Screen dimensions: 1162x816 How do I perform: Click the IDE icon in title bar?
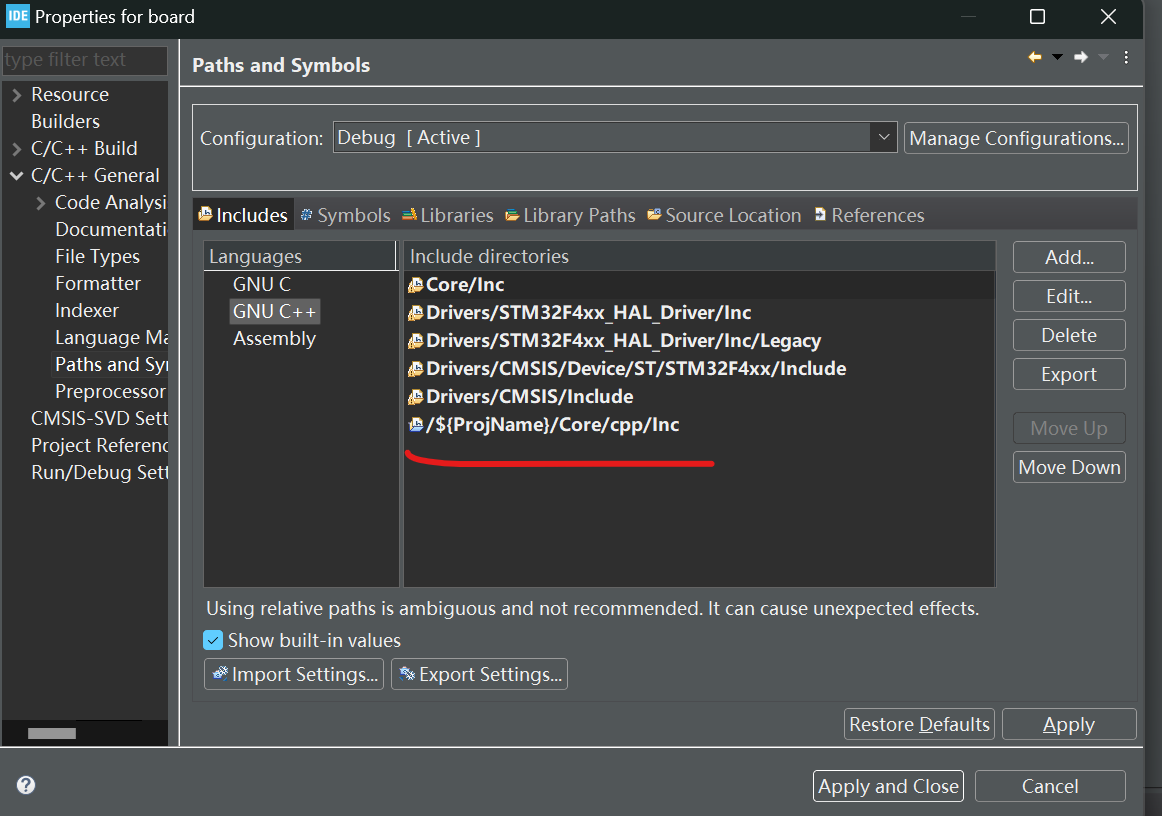click(17, 16)
